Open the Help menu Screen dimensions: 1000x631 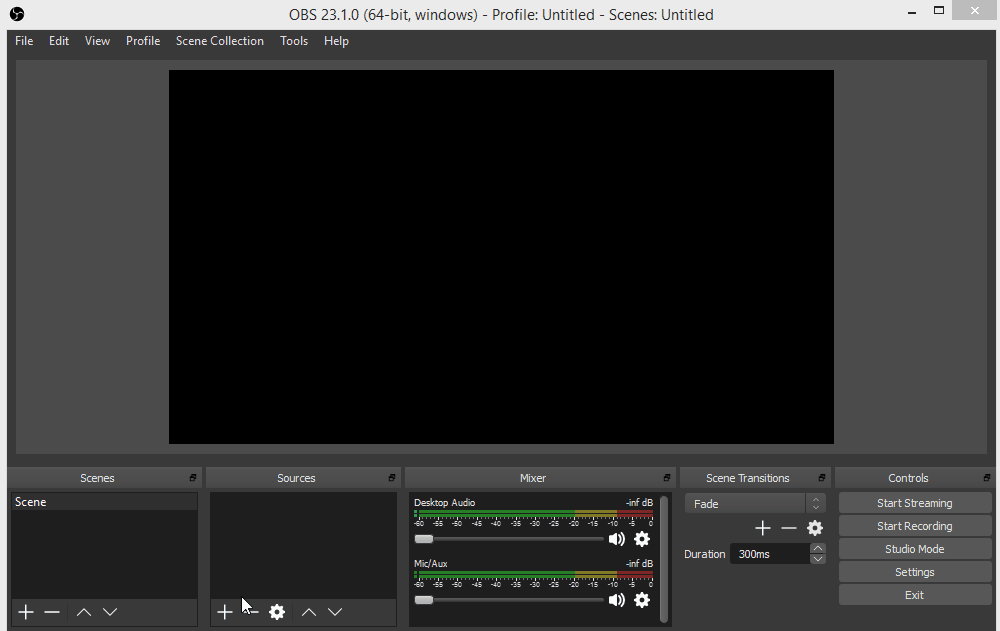coord(336,41)
